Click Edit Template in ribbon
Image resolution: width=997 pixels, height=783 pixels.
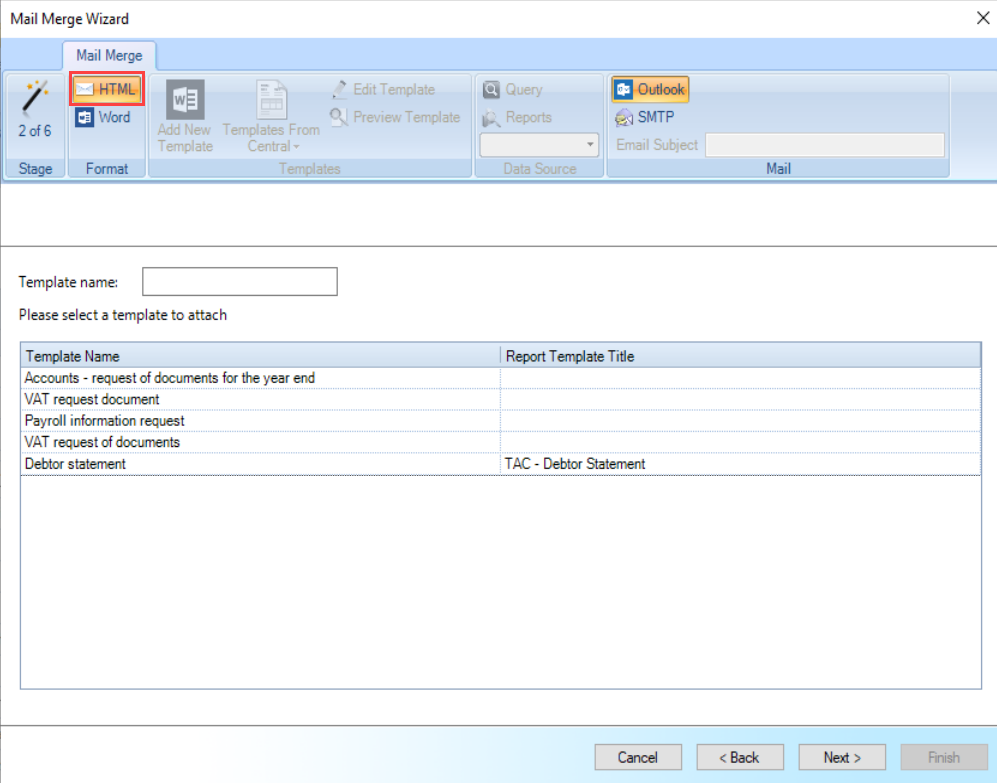[x=383, y=90]
